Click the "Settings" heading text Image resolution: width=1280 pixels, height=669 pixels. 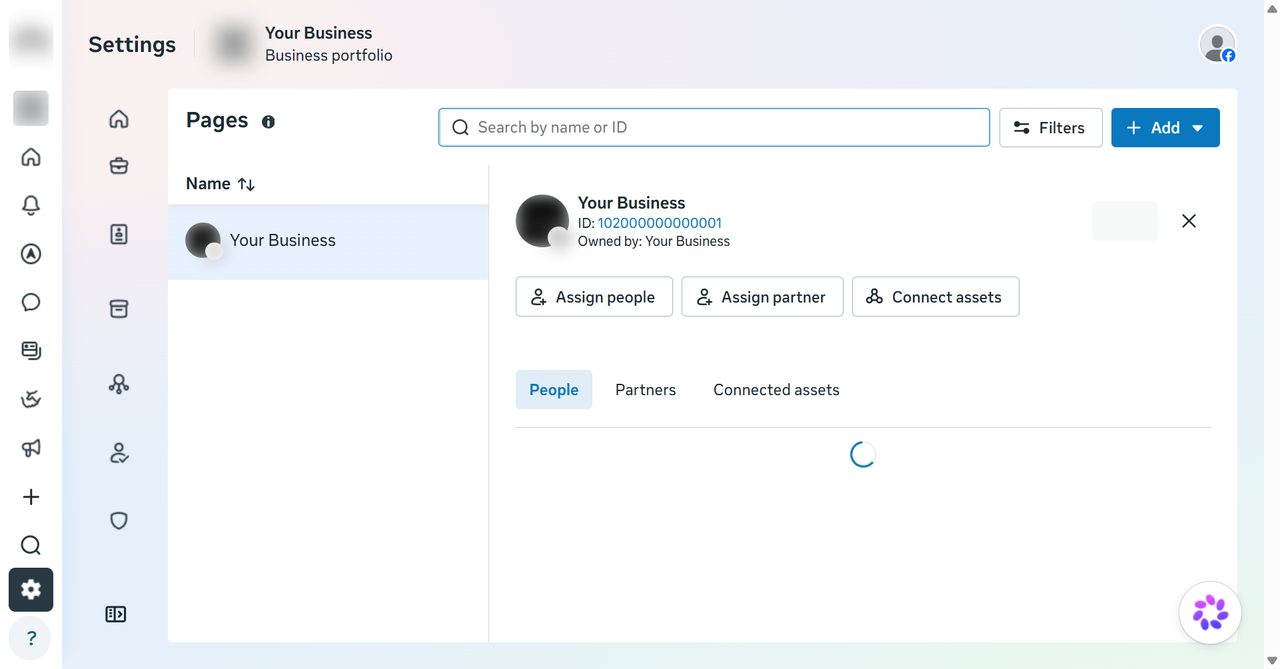coord(132,44)
